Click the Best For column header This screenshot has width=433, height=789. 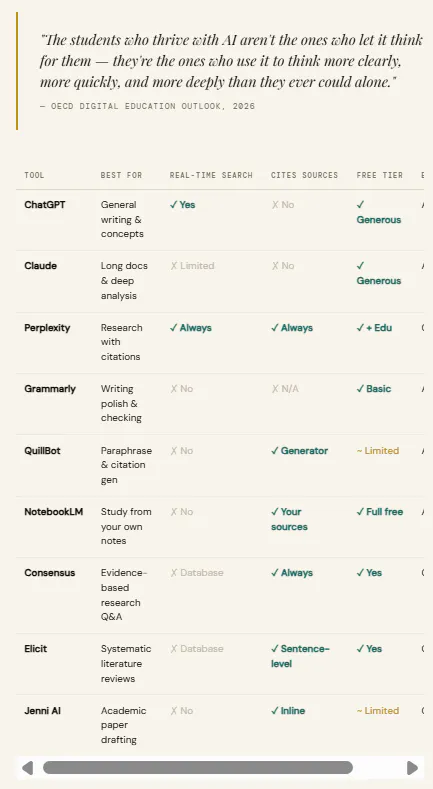click(x=121, y=175)
